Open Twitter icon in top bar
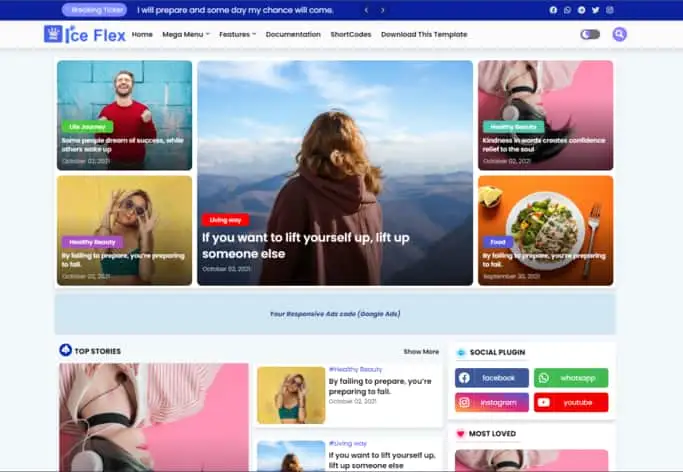The height and width of the screenshot is (472, 683). coord(595,10)
